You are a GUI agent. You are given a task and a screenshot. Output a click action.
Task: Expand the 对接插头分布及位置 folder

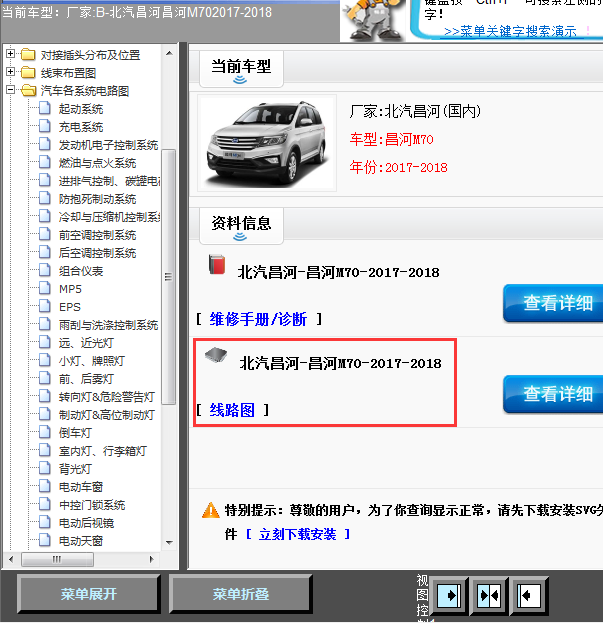click(11, 54)
